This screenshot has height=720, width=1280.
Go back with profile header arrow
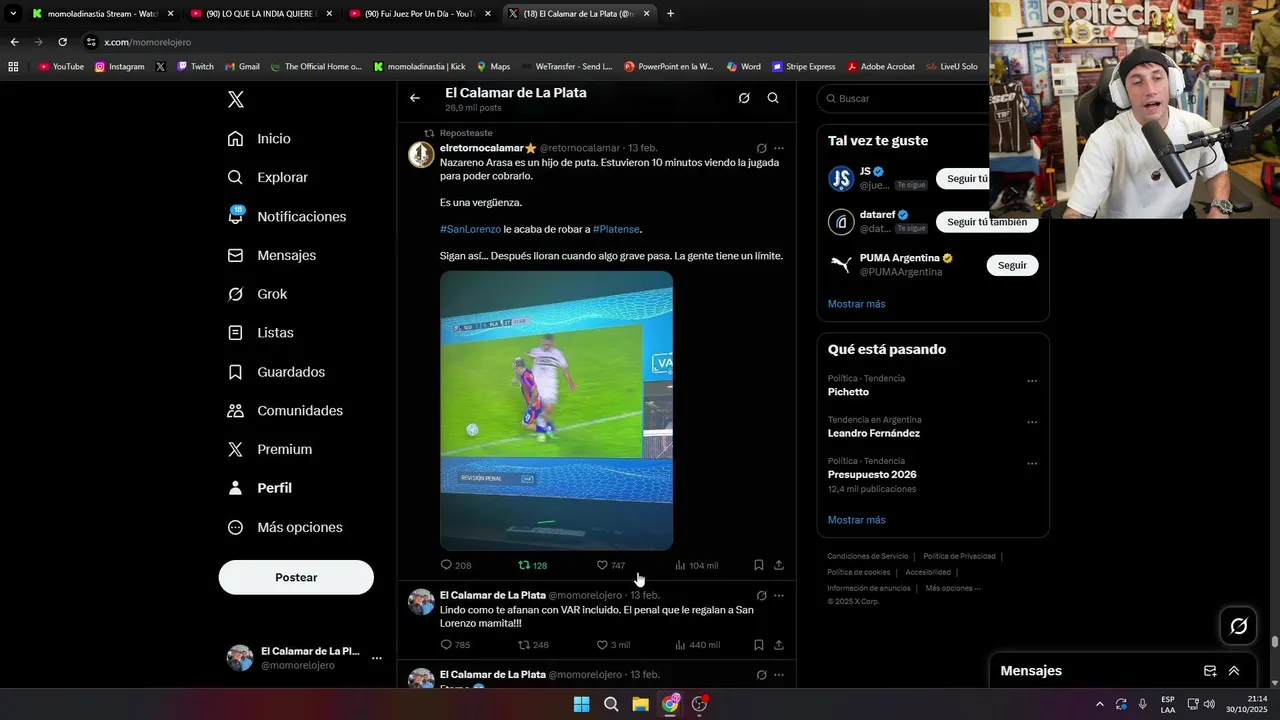pos(415,98)
